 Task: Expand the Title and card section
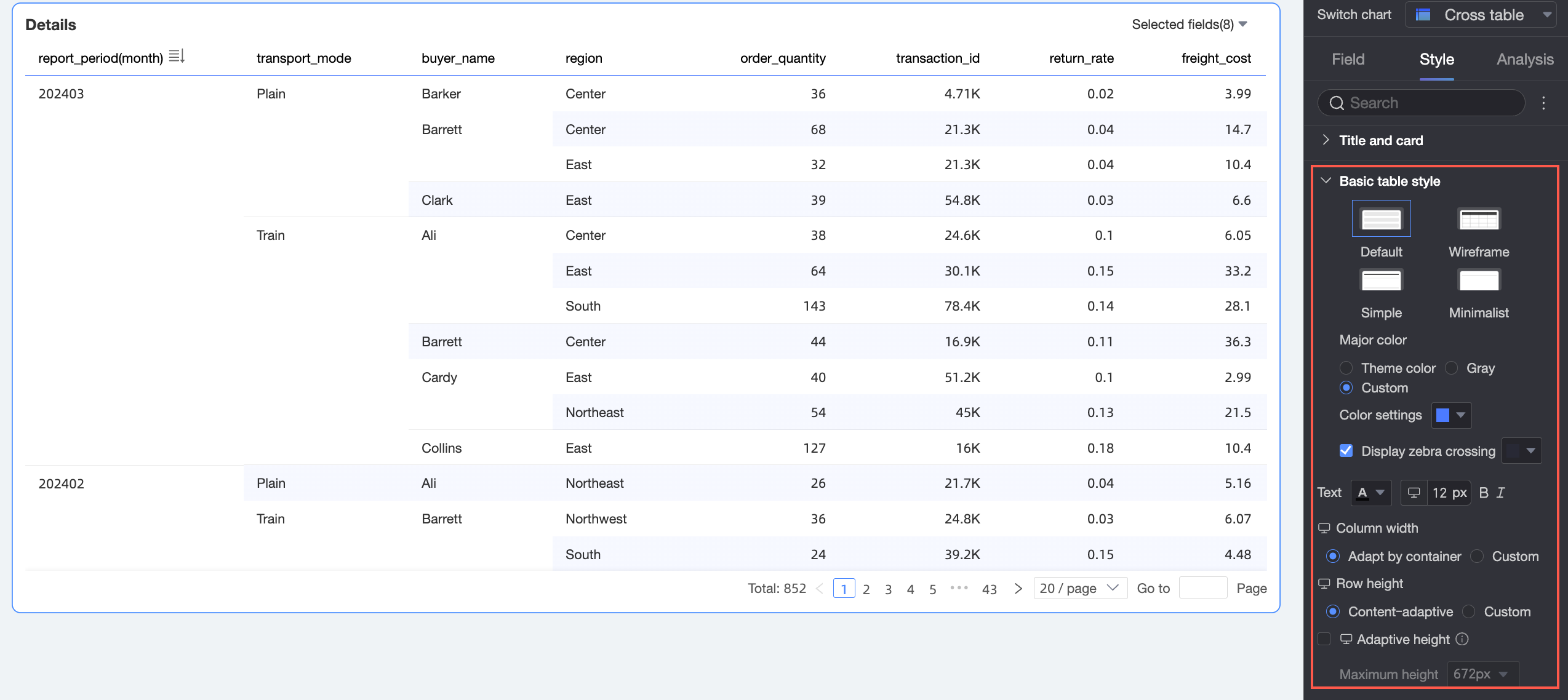1381,140
